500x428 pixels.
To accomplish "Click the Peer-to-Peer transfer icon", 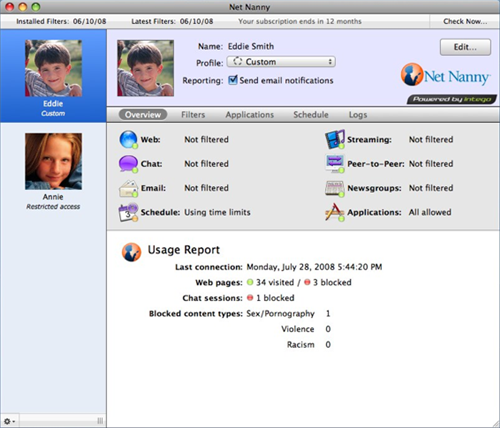I will click(335, 164).
